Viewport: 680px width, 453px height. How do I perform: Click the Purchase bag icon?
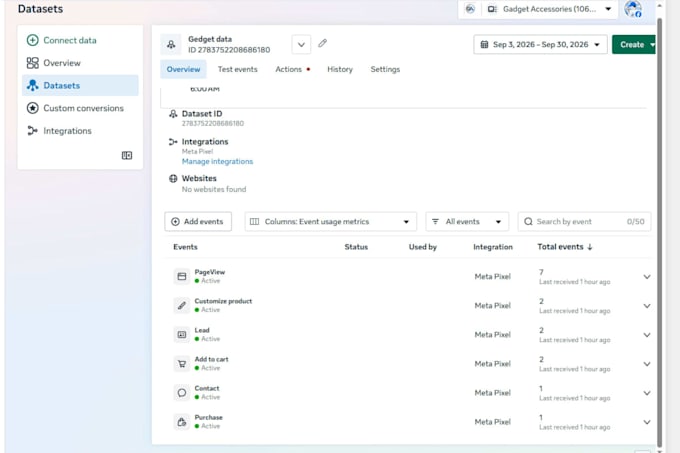182,421
